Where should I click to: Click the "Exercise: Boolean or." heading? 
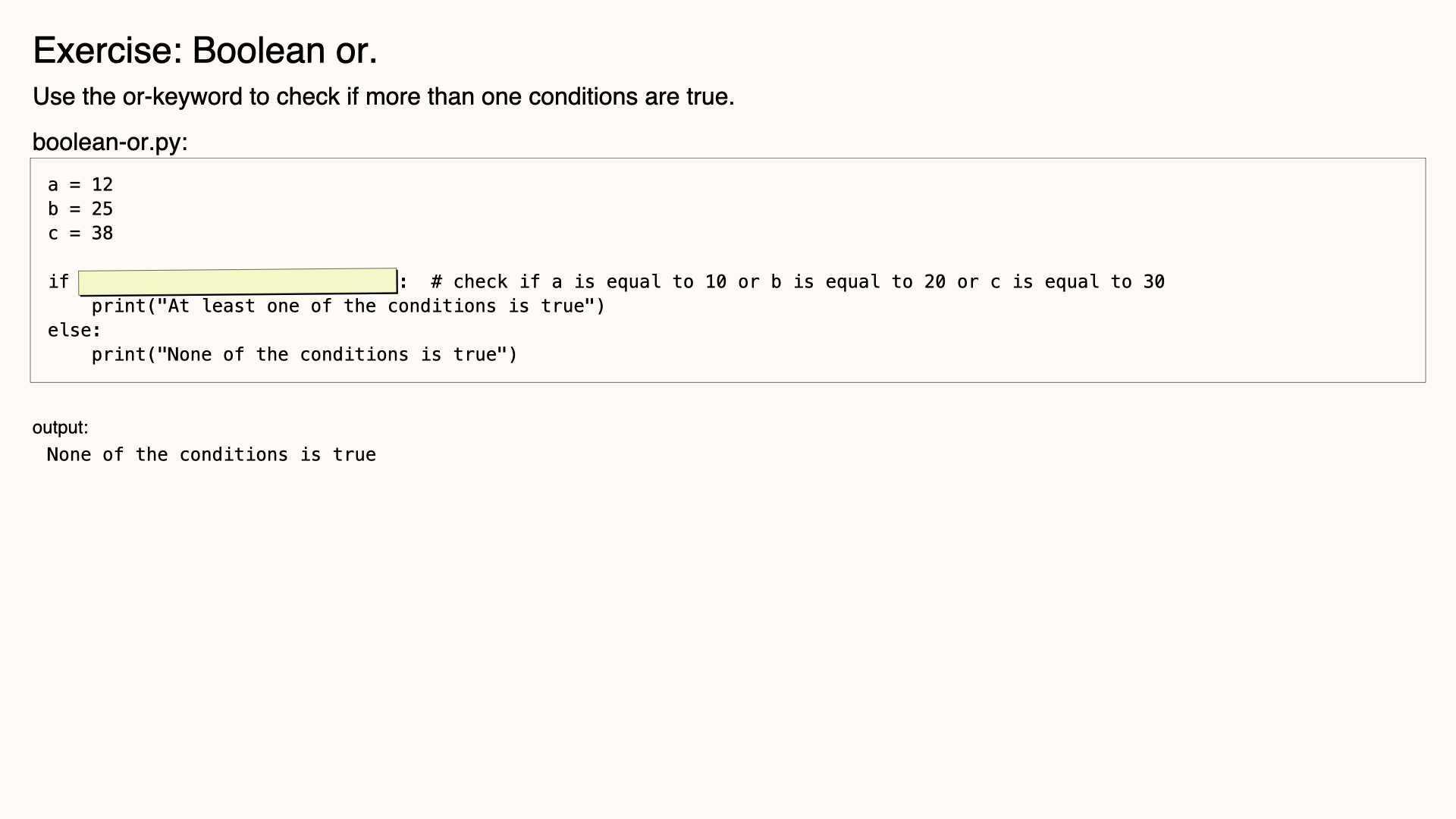click(205, 51)
